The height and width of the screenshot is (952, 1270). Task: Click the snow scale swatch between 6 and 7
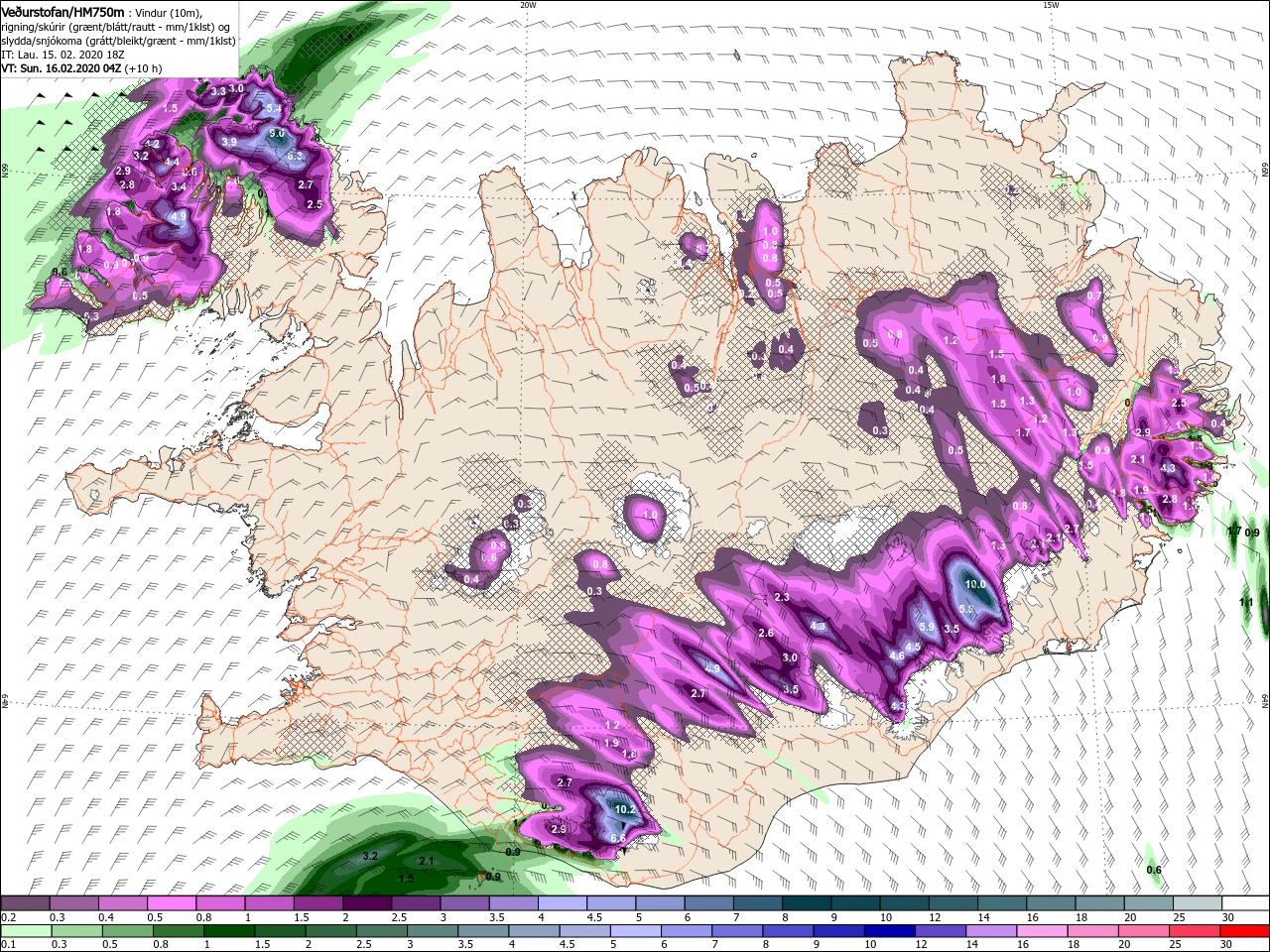coord(707,903)
